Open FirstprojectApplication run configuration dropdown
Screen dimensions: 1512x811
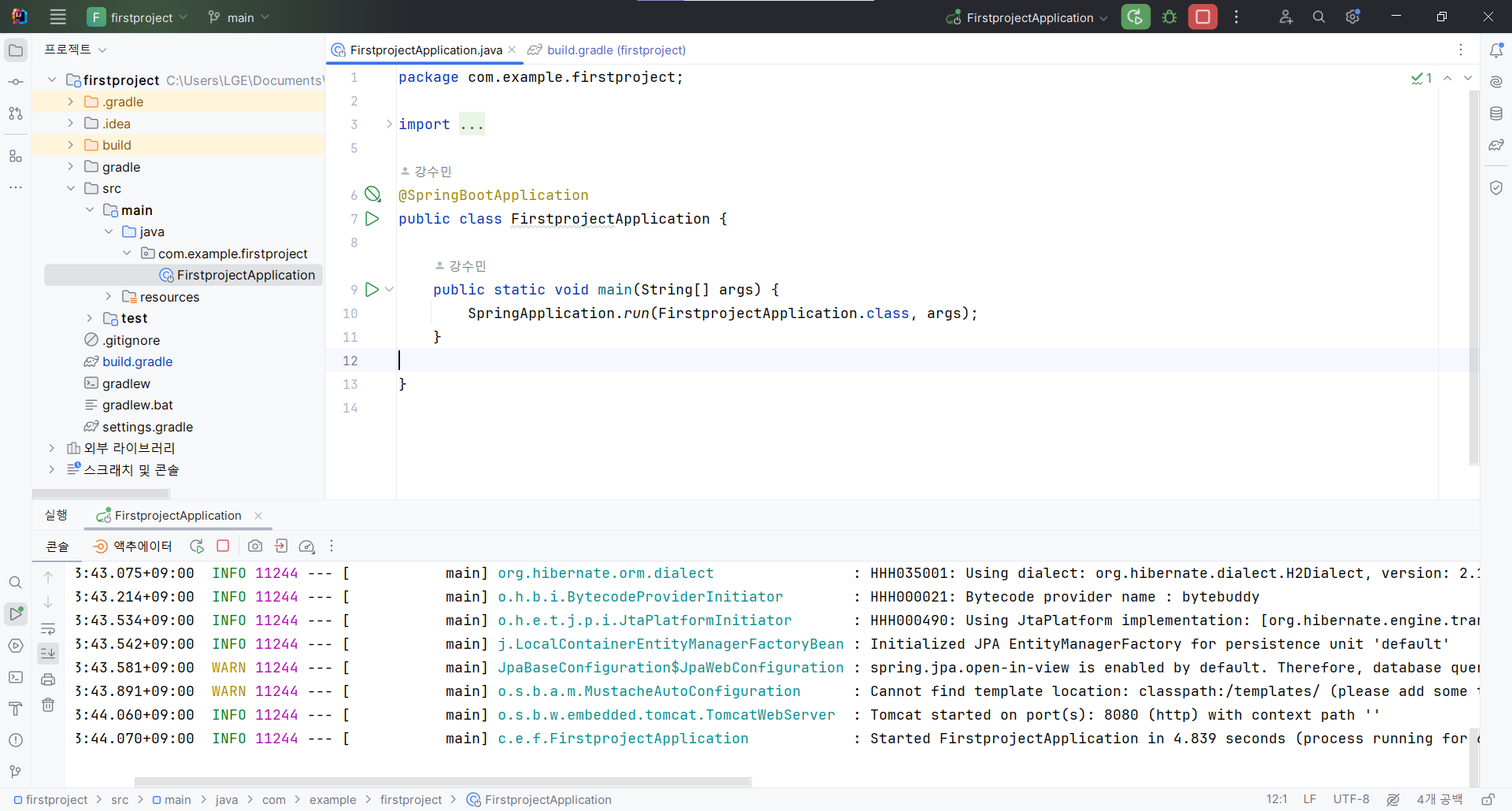(x=1027, y=17)
